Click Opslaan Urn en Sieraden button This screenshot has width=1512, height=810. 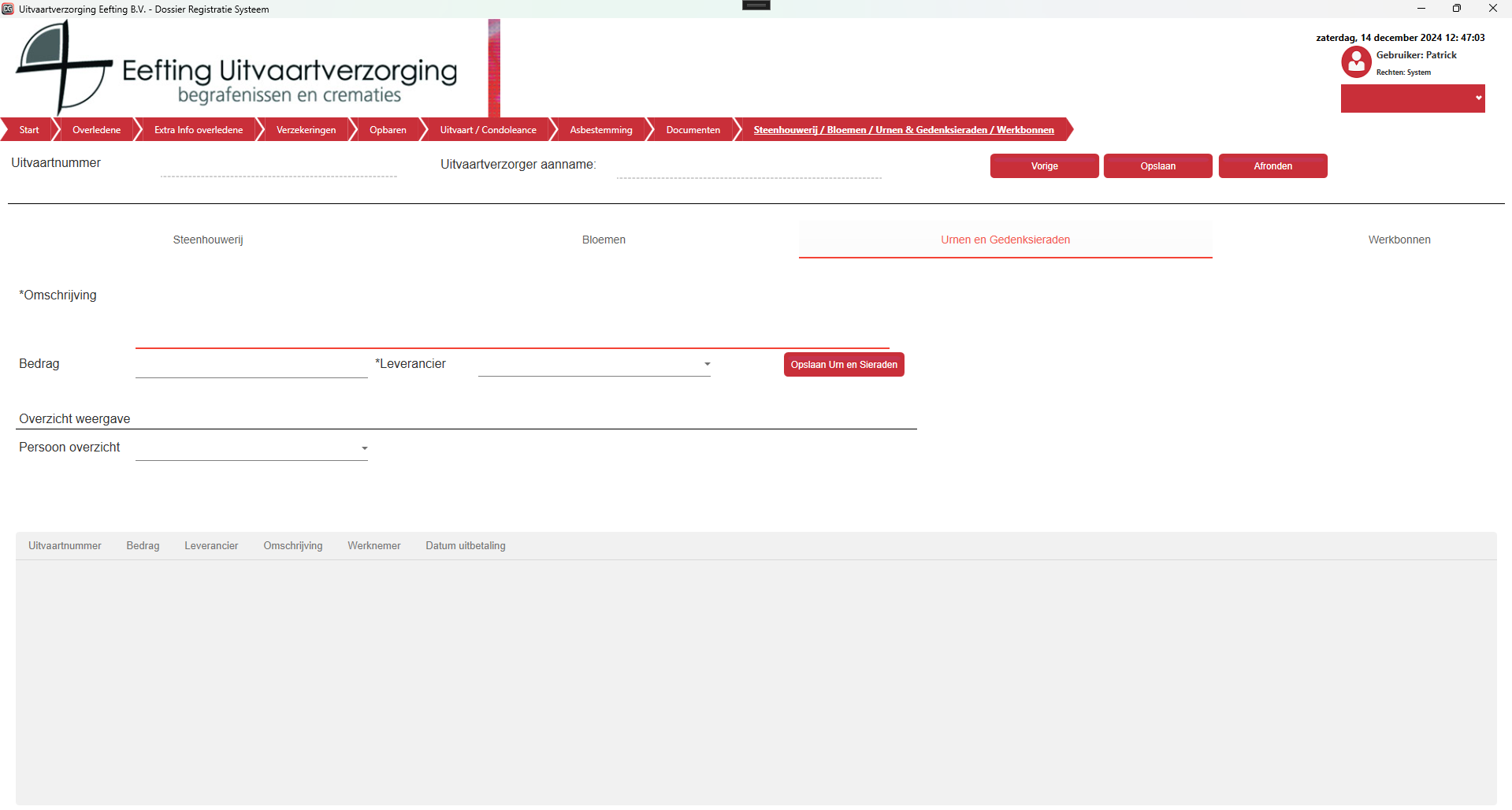click(843, 365)
